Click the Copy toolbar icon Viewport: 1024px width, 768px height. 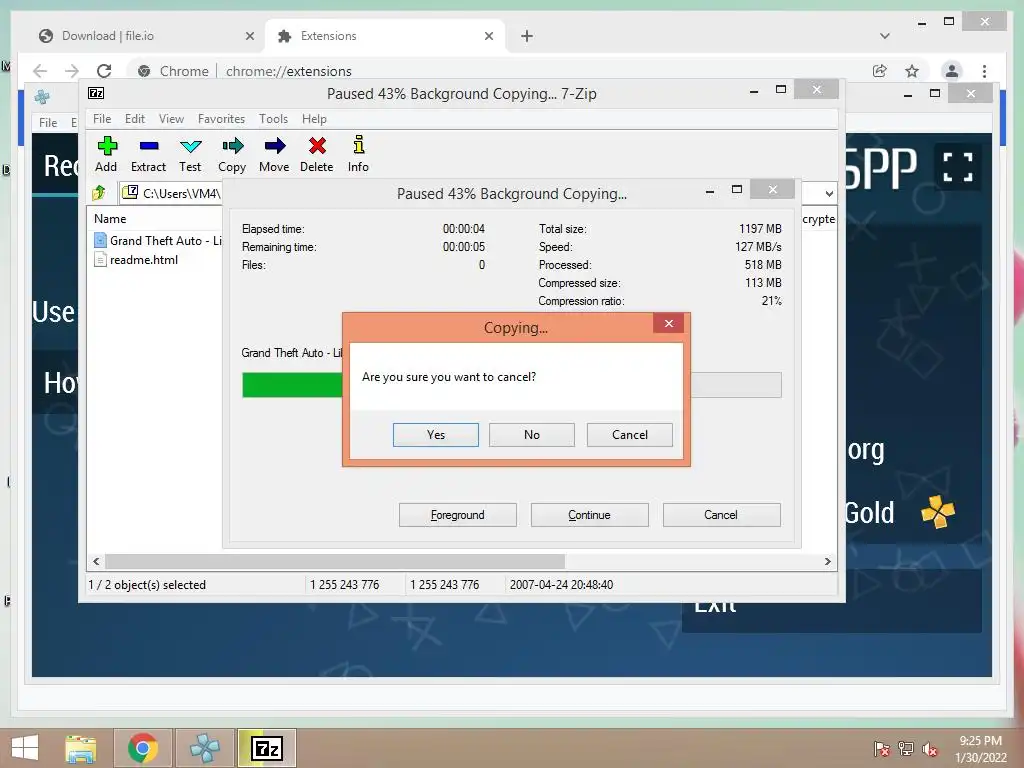232,146
